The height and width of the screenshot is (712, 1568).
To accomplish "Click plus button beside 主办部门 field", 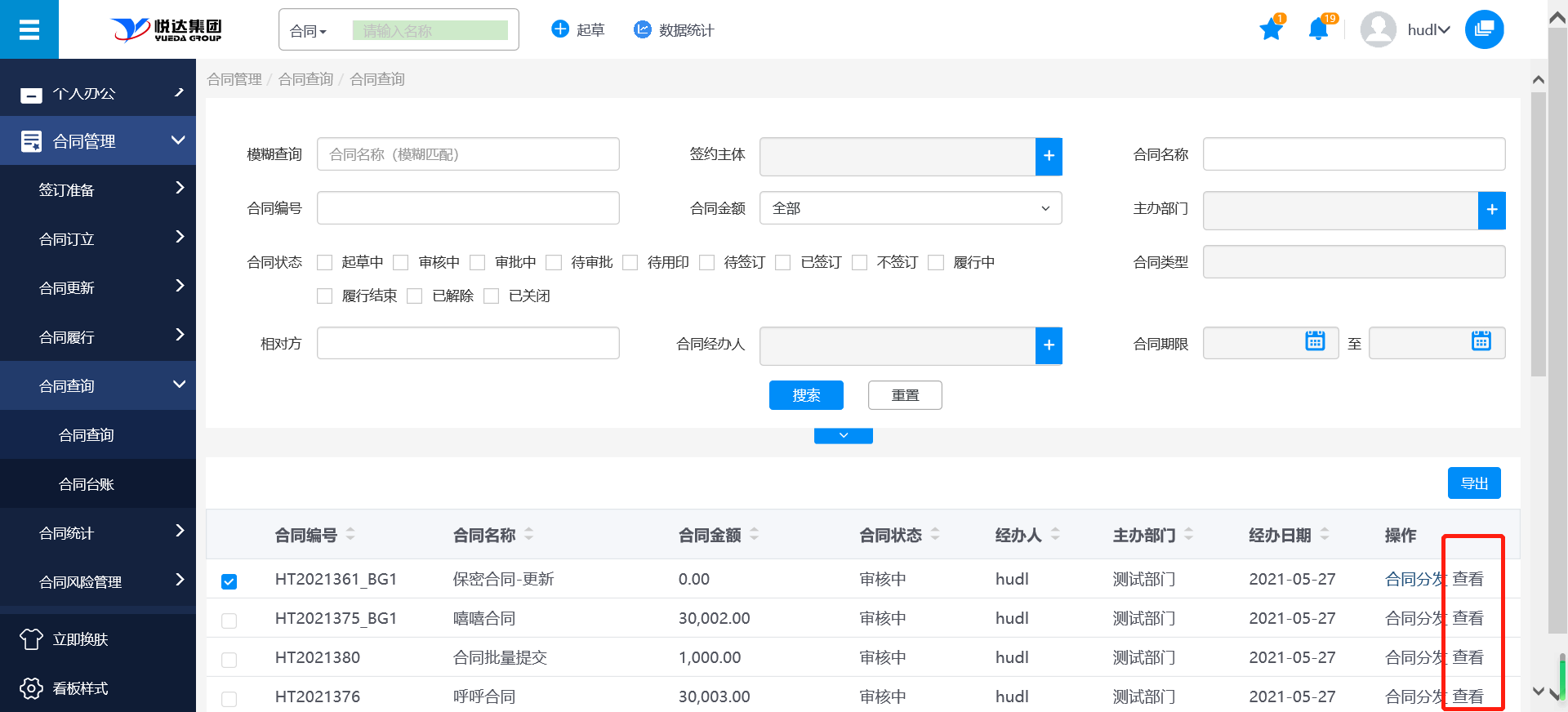I will point(1491,210).
